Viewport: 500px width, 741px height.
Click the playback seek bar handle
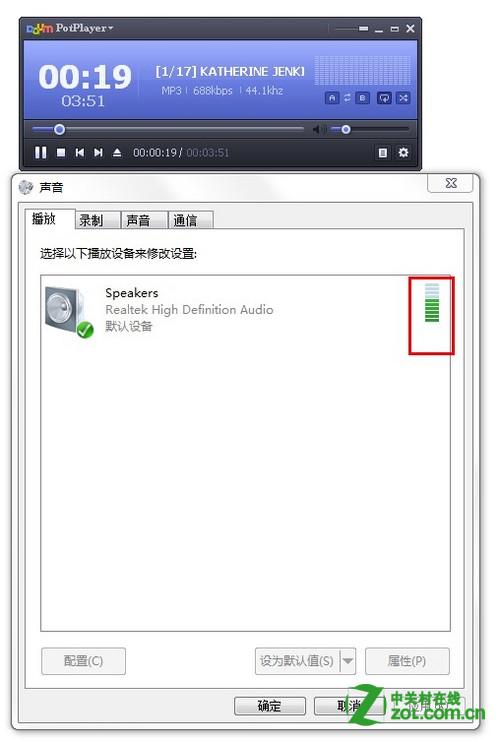tap(59, 129)
